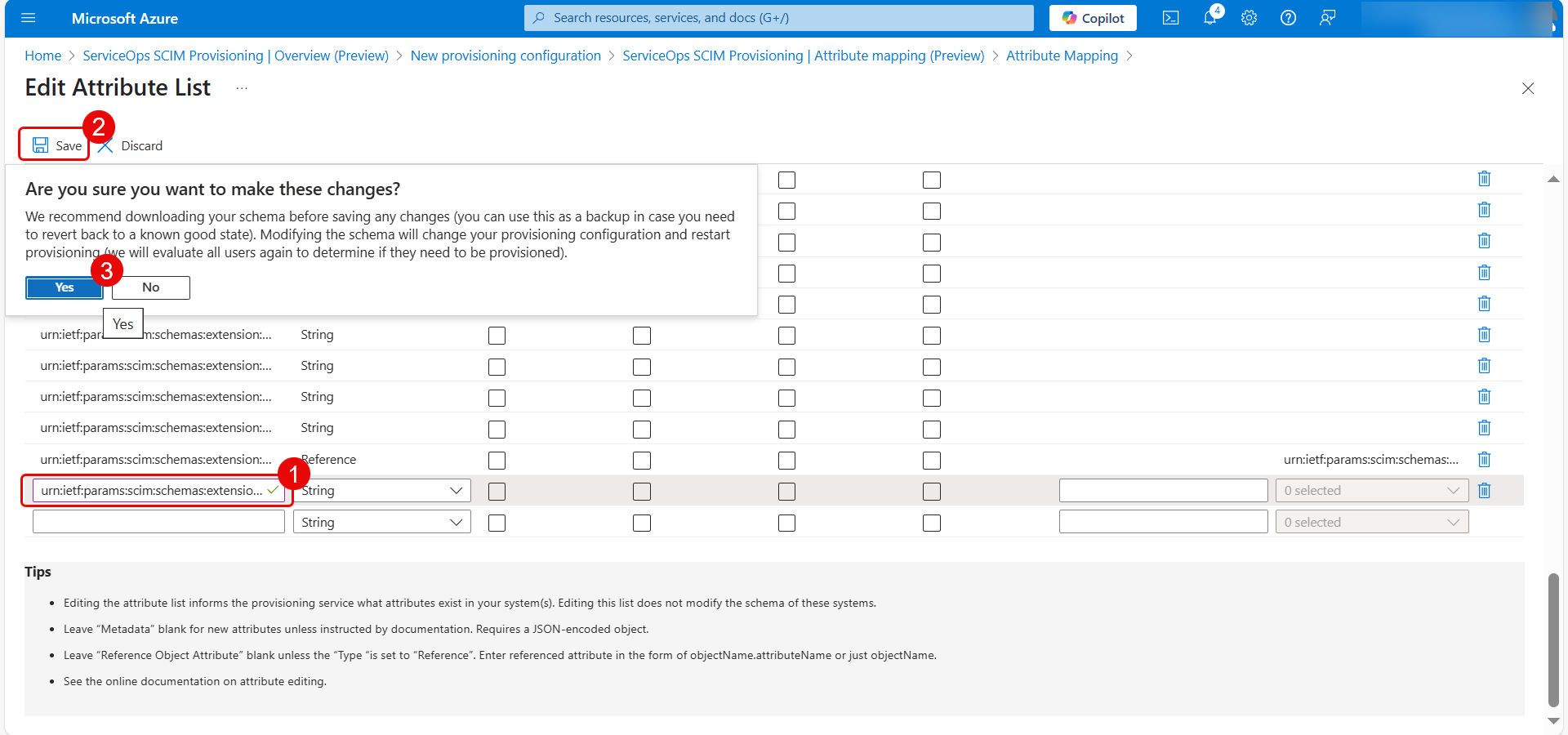Click the Save button in the toolbar
1568x735 pixels.
(57, 145)
